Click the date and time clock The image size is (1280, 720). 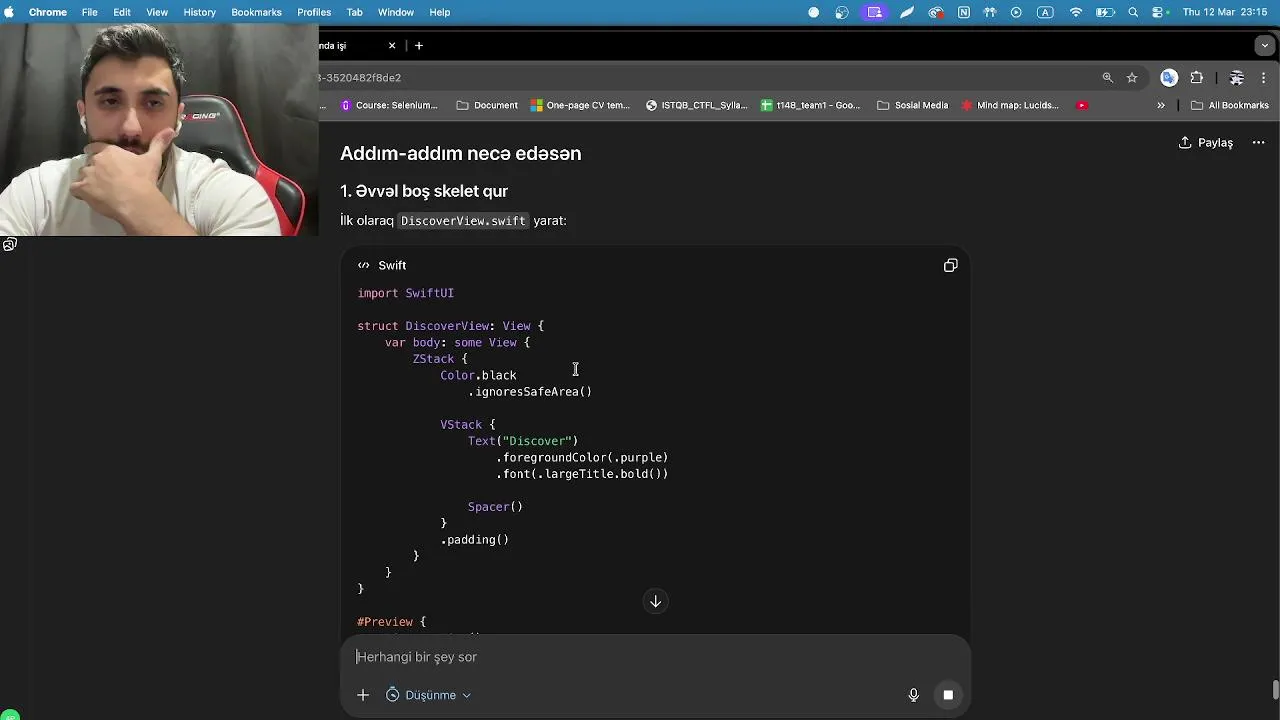[x=1225, y=12]
